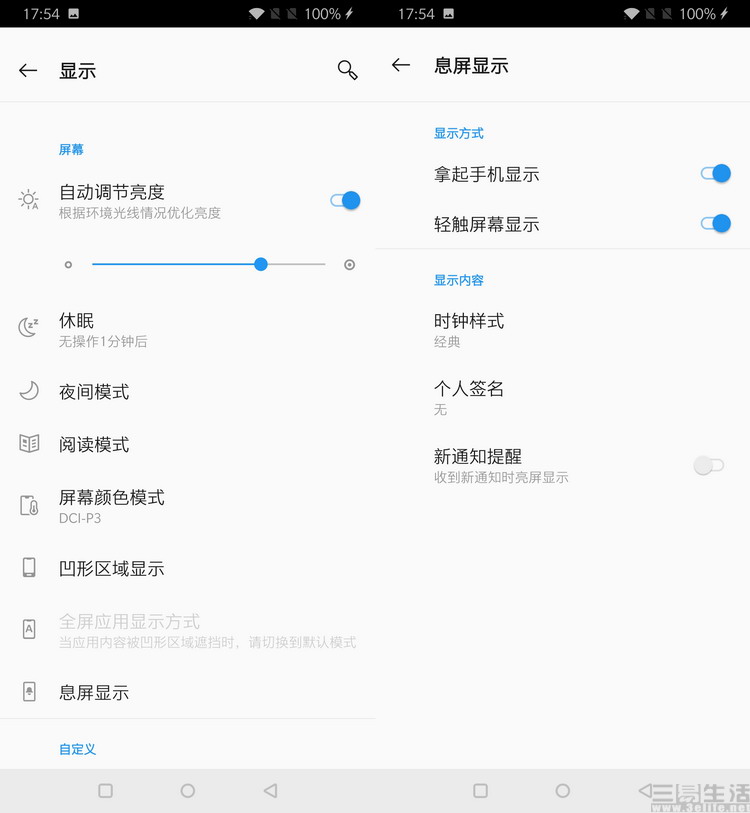Turn off 轻触屏幕显示 switch
This screenshot has height=813, width=750.
point(715,224)
